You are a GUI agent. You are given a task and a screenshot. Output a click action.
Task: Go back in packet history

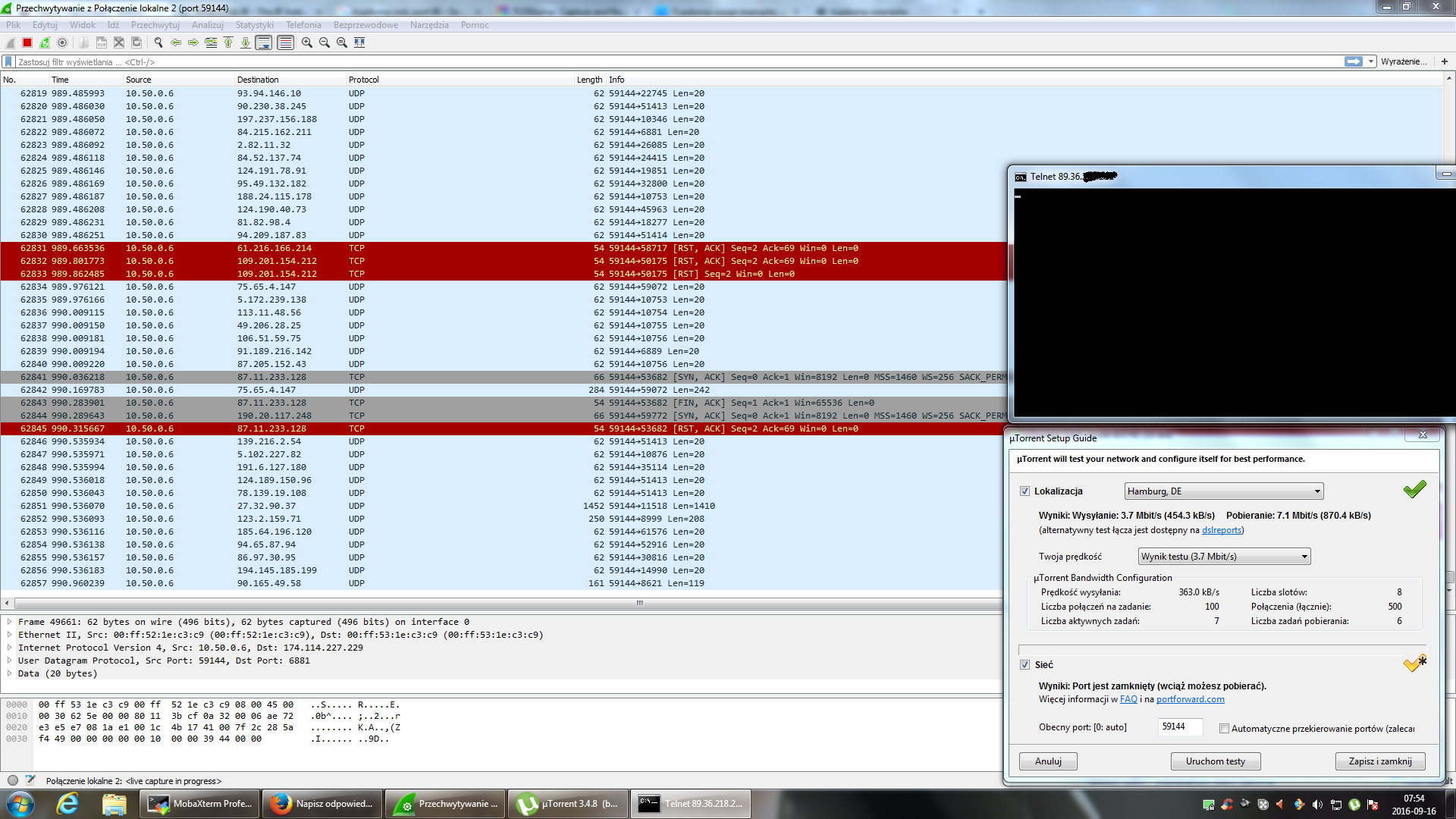(176, 42)
